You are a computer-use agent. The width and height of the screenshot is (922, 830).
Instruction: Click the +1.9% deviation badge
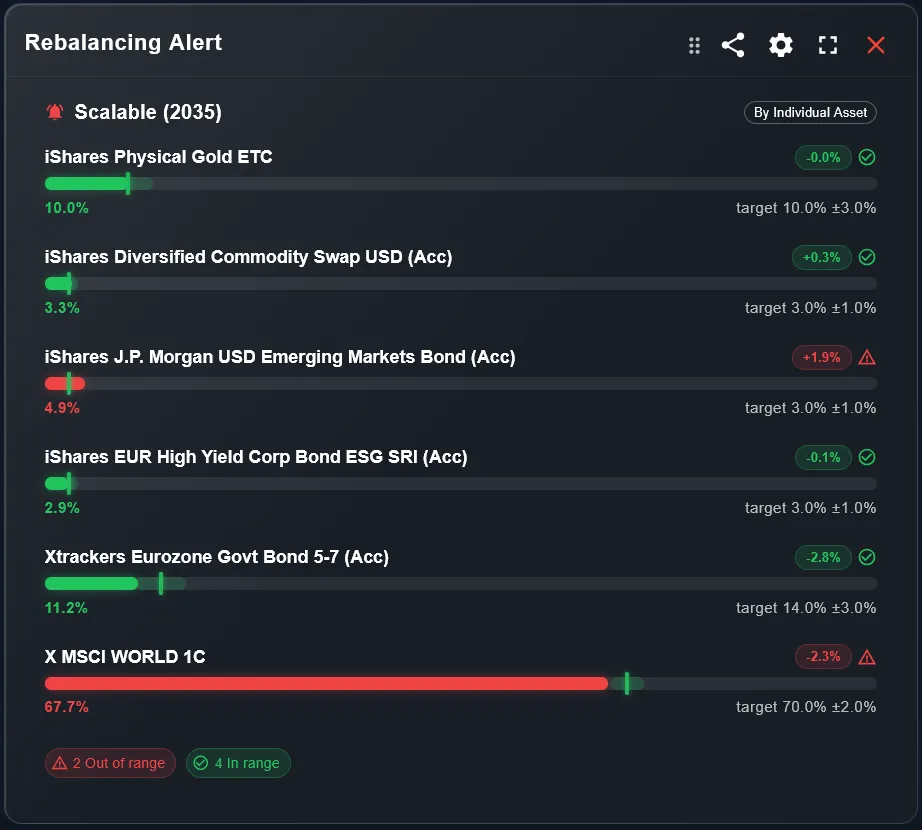pos(821,357)
